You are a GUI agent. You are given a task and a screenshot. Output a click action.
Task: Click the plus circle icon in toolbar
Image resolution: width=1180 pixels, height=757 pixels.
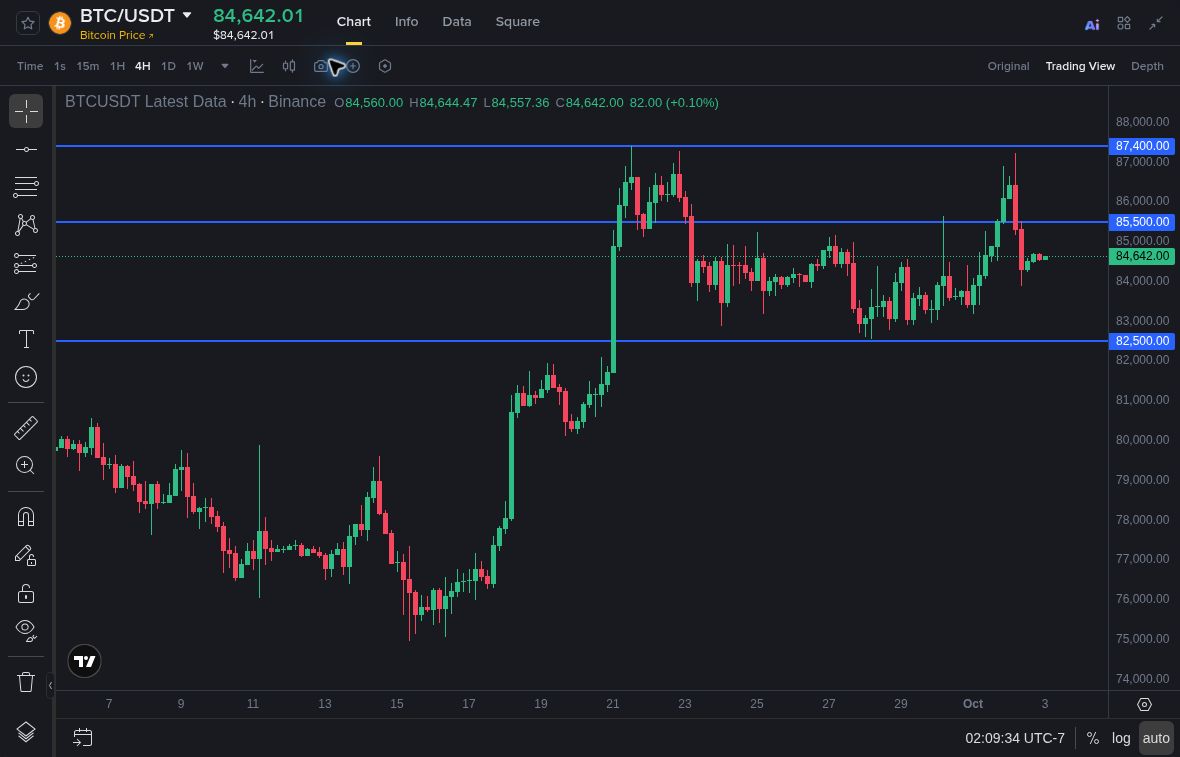353,66
